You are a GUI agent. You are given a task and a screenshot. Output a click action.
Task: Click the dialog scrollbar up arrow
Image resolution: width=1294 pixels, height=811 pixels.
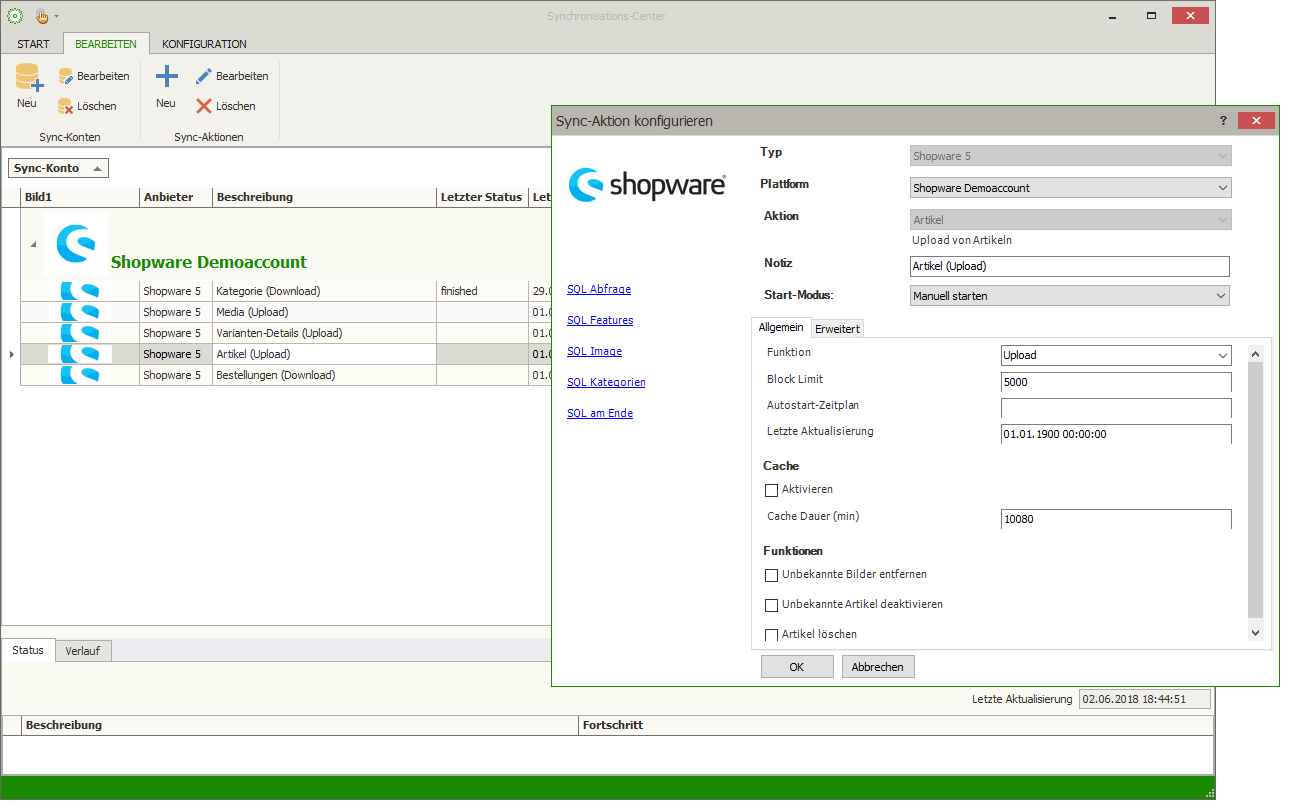[x=1256, y=353]
